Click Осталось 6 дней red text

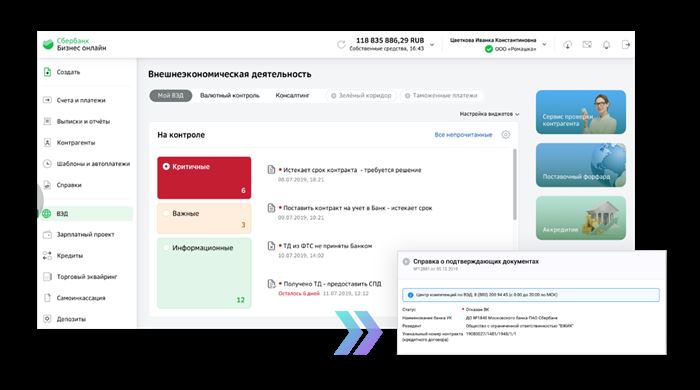point(299,294)
